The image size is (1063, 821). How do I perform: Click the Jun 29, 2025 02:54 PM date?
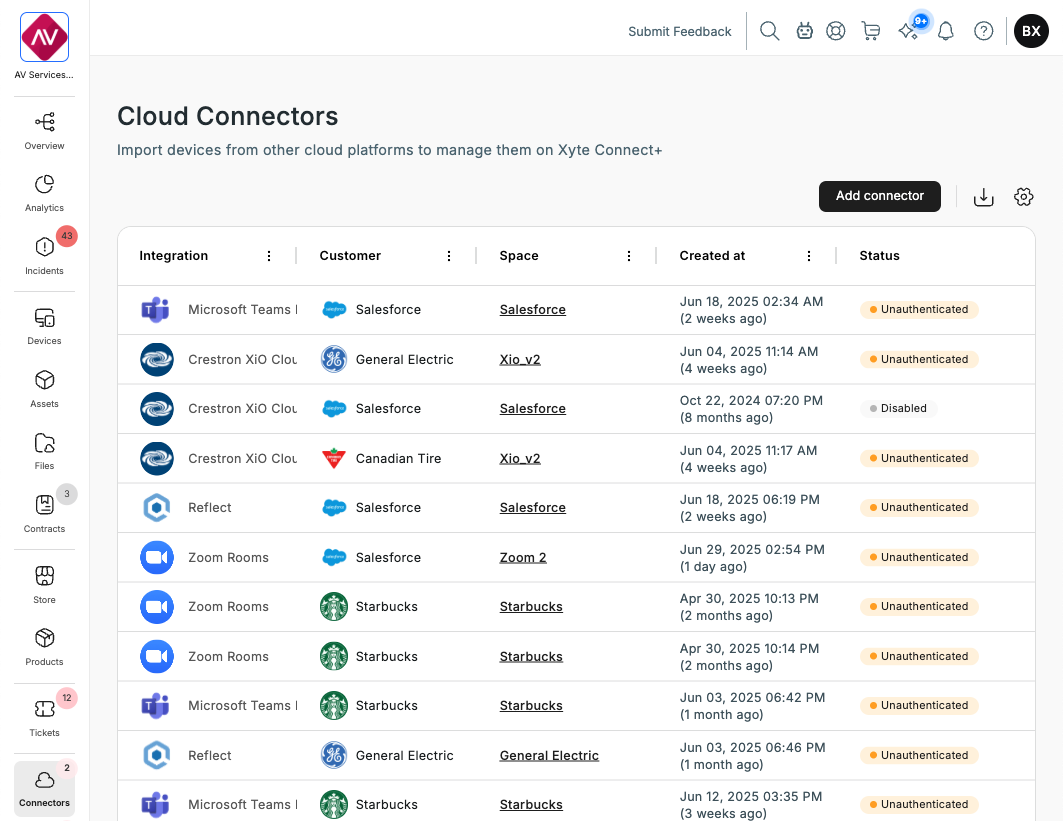point(752,549)
